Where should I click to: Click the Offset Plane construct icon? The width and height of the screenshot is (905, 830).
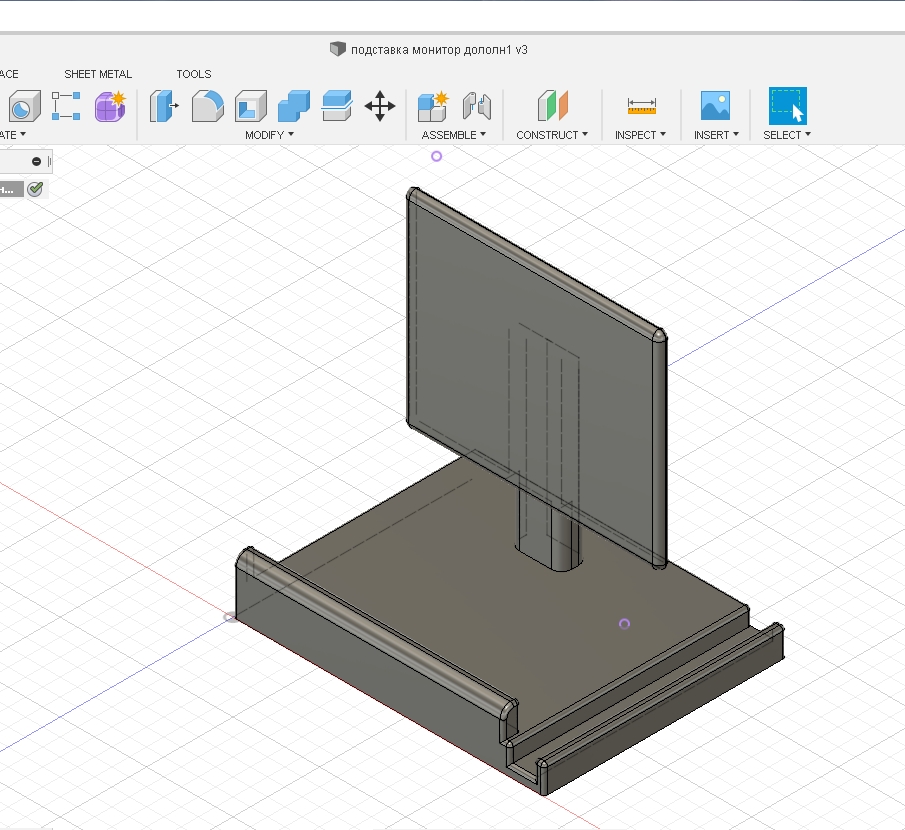point(552,105)
